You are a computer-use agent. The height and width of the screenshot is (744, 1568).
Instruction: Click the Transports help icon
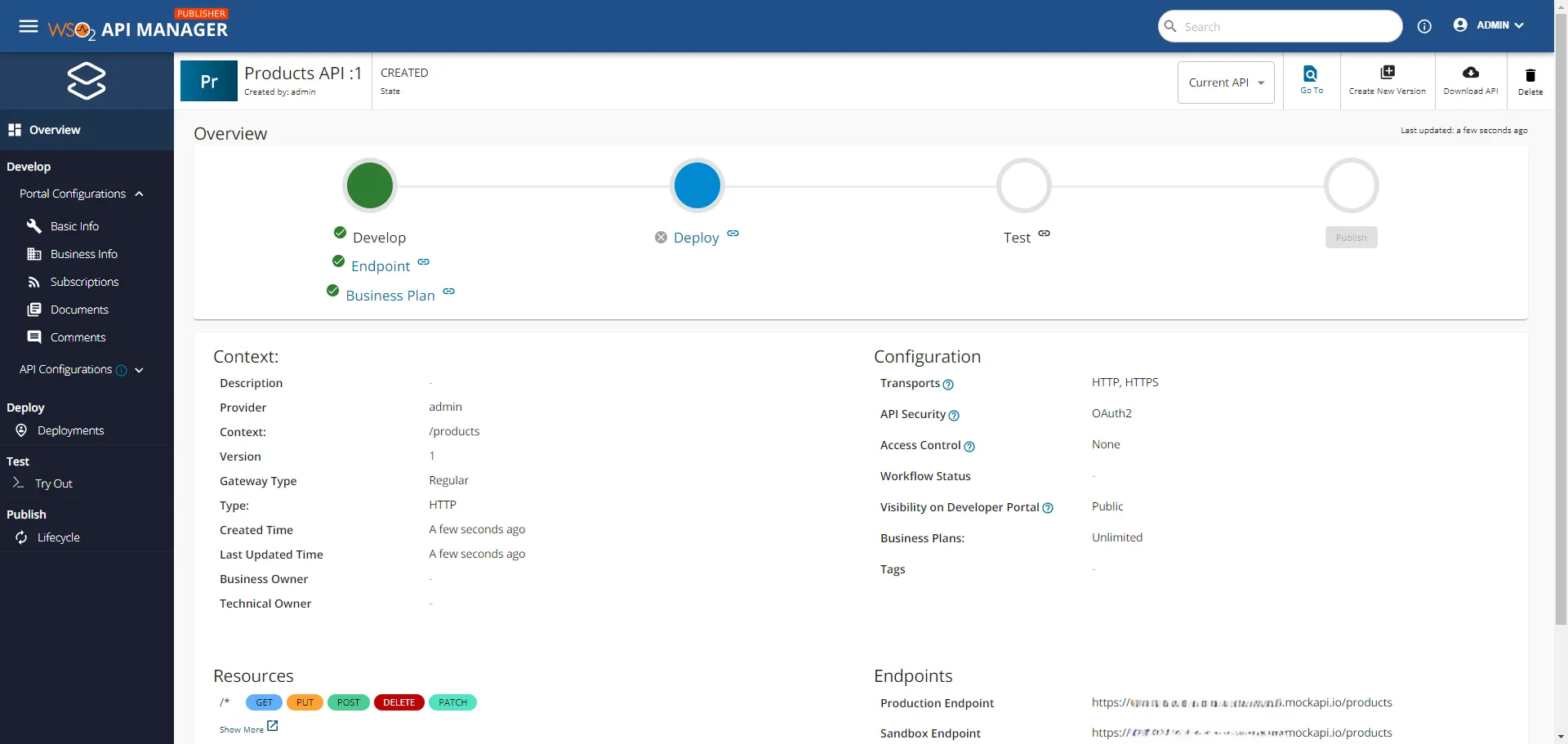pos(948,385)
